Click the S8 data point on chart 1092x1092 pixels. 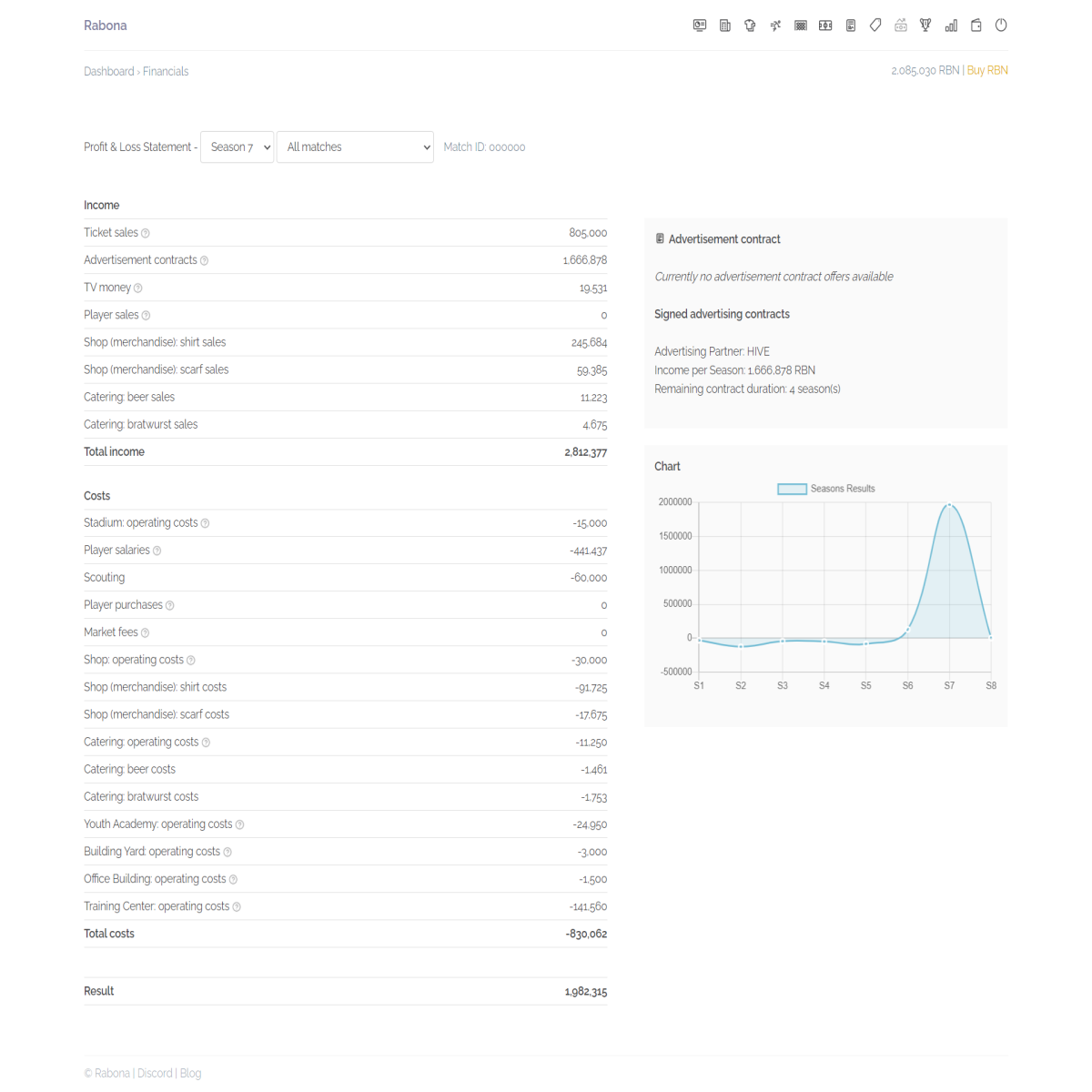[x=991, y=637]
